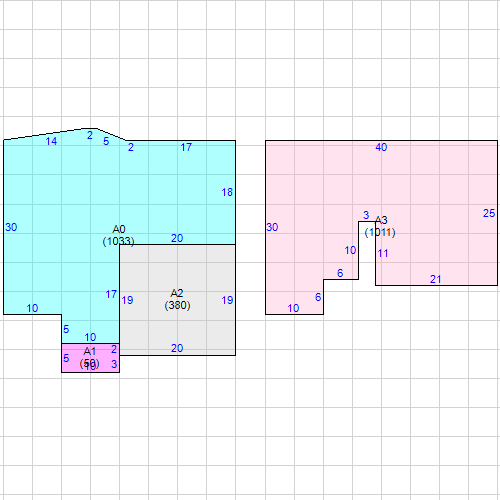The height and width of the screenshot is (500, 500).
Task: Click the 5 dimension on A0's lower step edge
Action: [66, 329]
